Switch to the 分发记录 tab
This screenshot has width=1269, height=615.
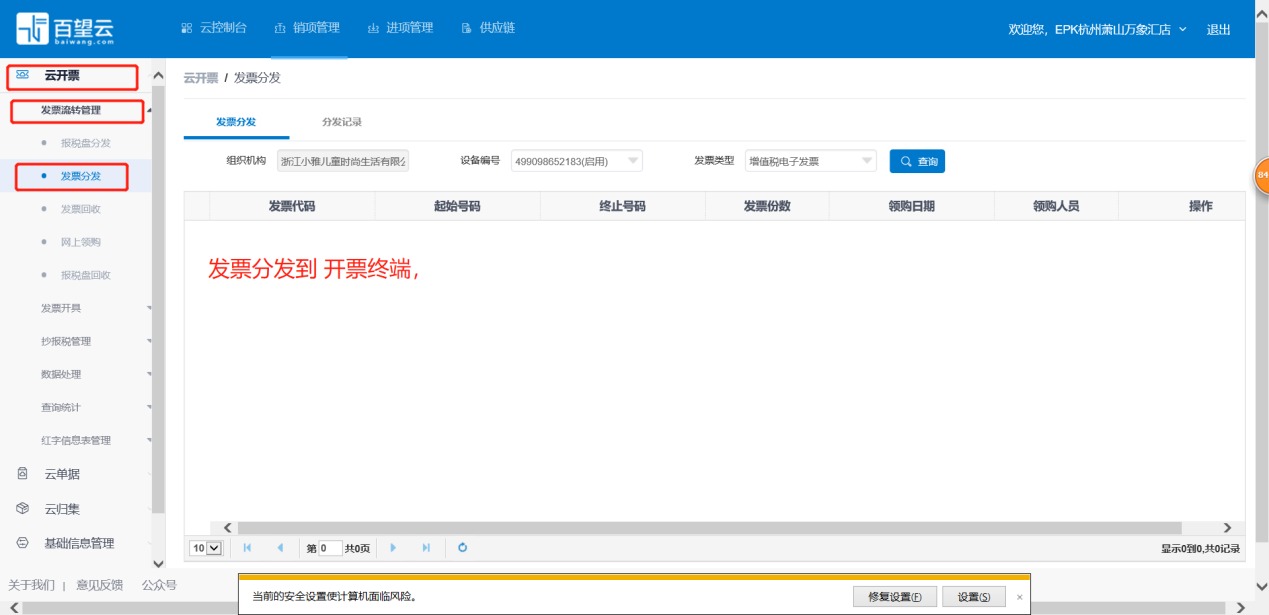click(x=342, y=121)
